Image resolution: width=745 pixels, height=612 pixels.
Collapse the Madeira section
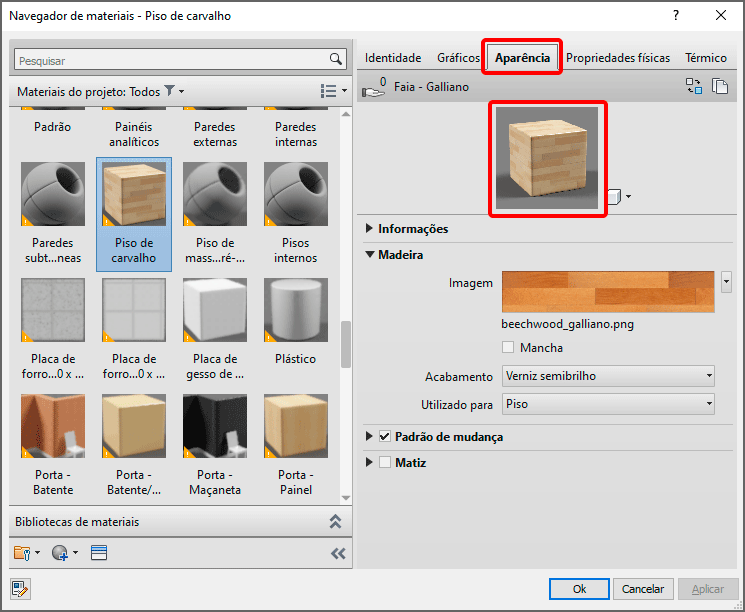point(370,254)
